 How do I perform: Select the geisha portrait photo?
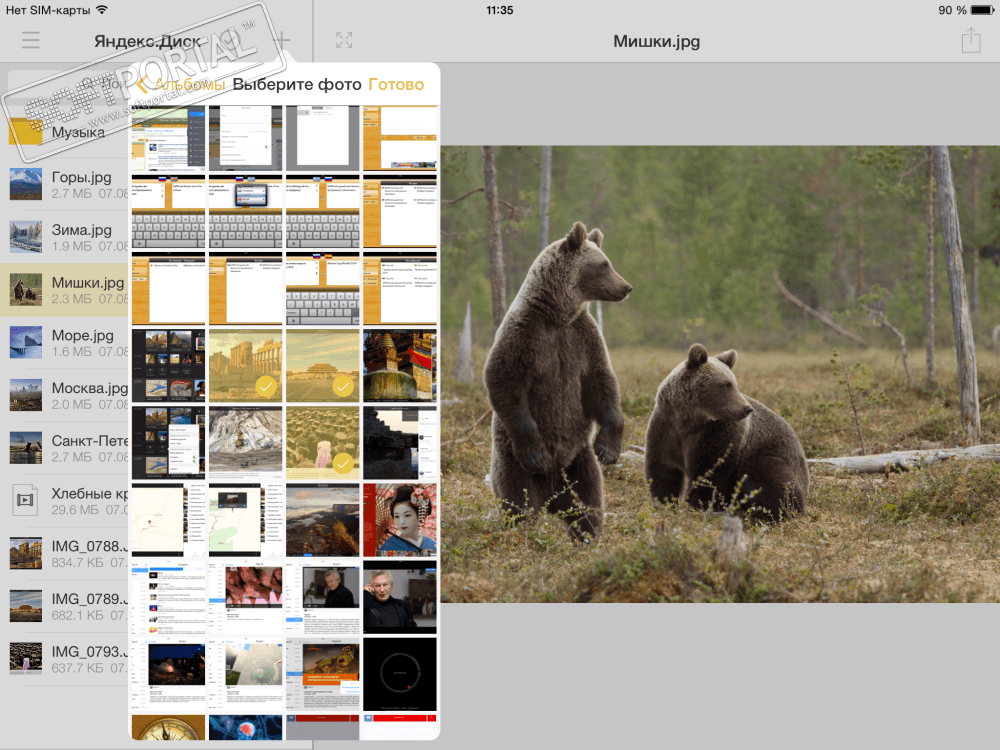click(400, 520)
